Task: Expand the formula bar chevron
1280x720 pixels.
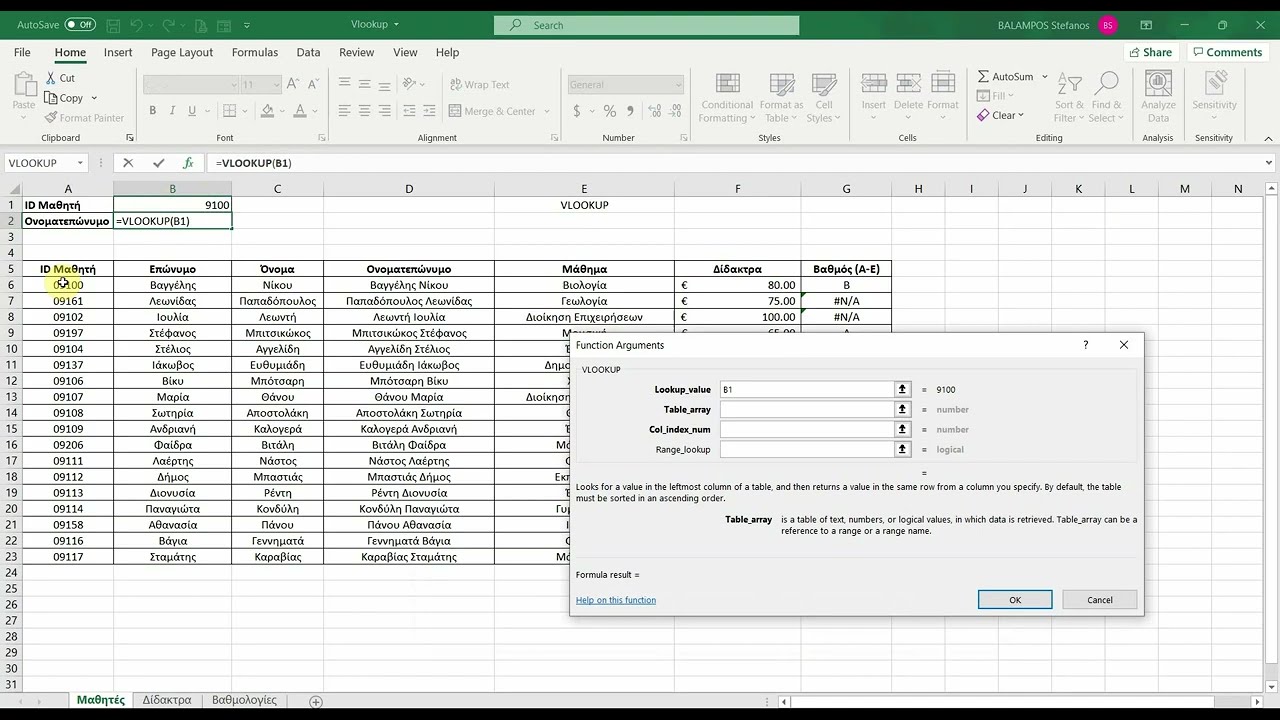Action: click(1269, 163)
